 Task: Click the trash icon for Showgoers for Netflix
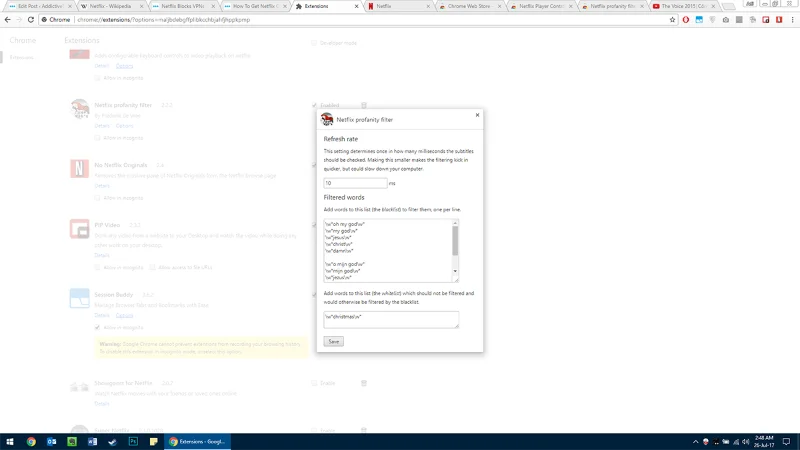point(364,383)
